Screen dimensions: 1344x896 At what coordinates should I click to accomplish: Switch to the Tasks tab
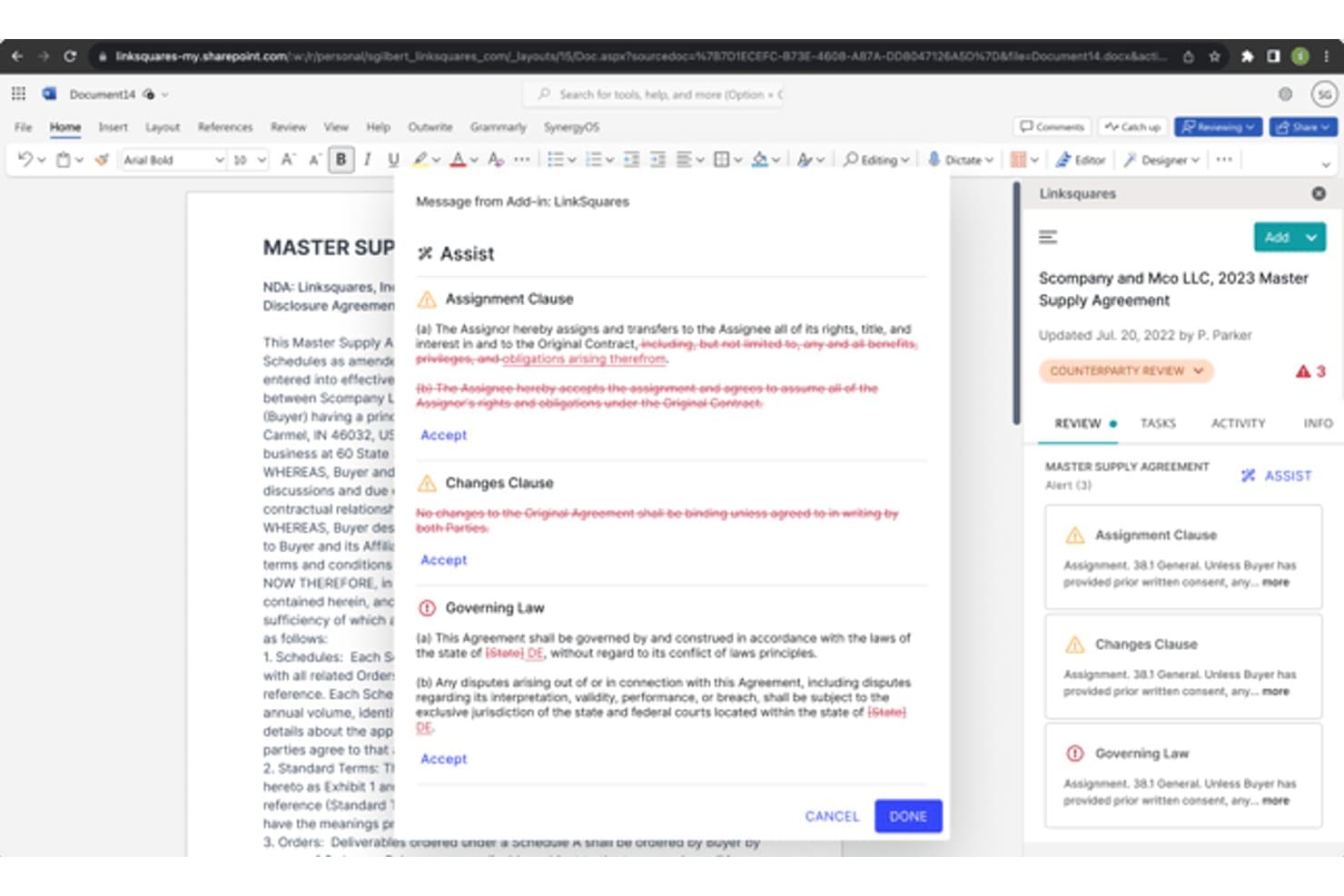point(1158,423)
